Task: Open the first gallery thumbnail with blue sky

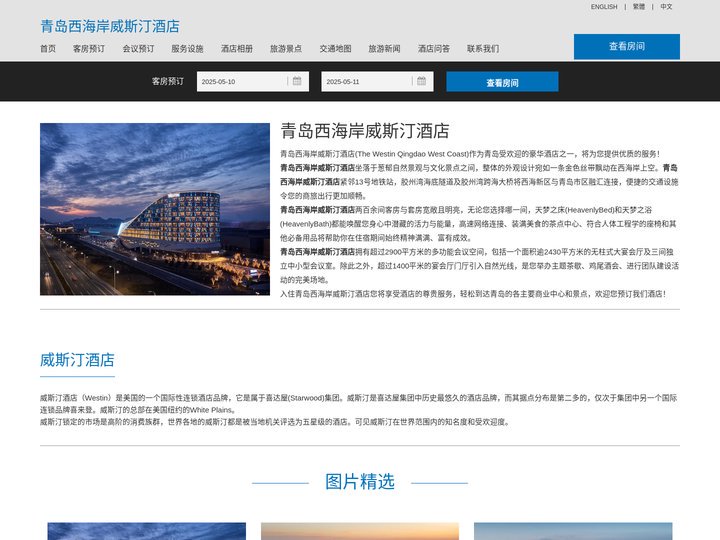Action: coord(146,531)
